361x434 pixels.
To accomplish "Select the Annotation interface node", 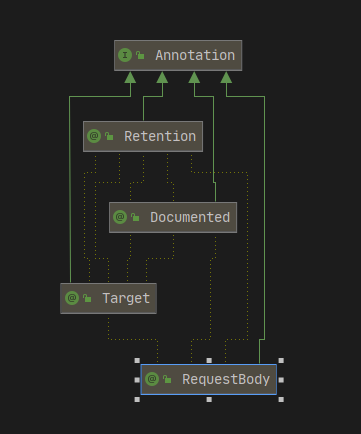I will point(178,55).
